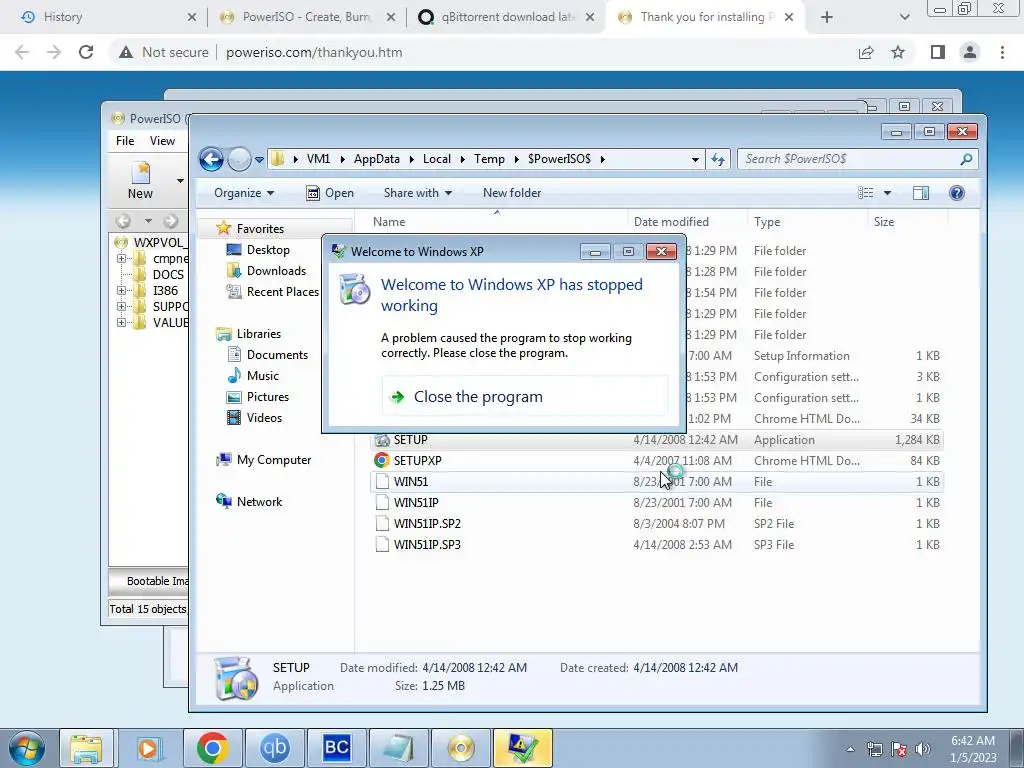Viewport: 1024px width, 768px height.
Task: Select Downloads in Favorites
Action: coord(266,270)
